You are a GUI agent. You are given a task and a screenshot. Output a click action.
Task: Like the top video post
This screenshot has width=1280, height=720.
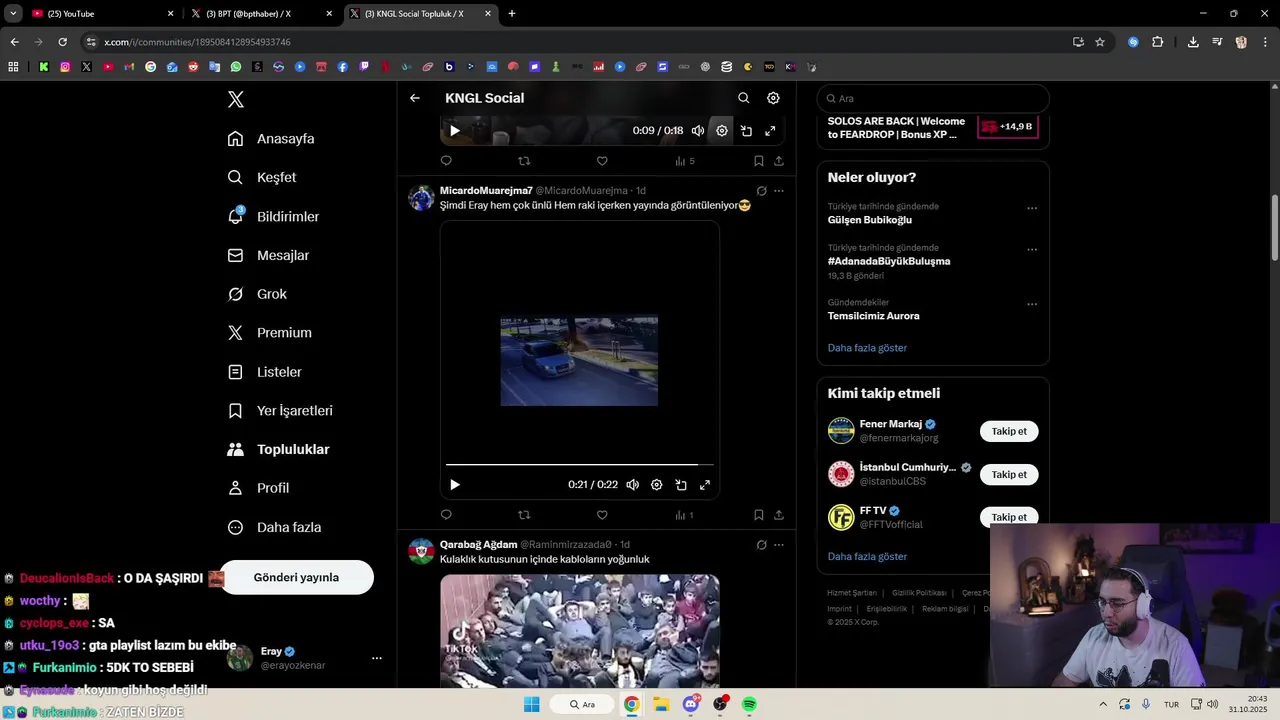tap(602, 161)
